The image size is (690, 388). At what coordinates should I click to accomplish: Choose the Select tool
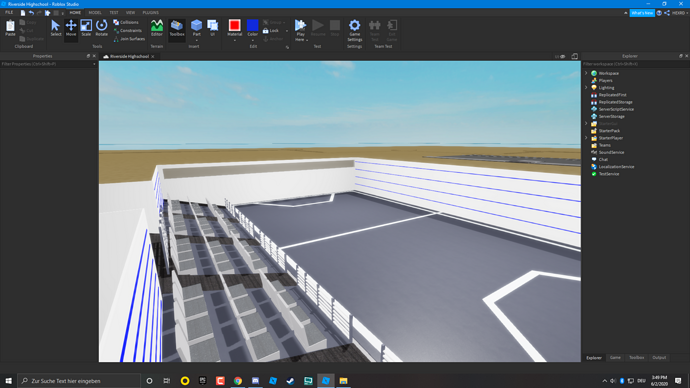[x=55, y=28]
